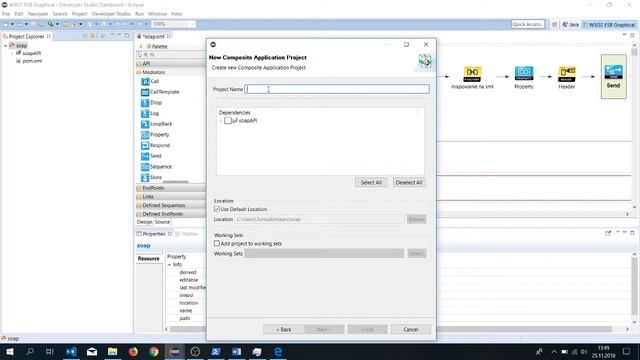Viewport: 640px width, 360px height.
Task: Check the soapAPI dependency checkbox
Action: 228,120
